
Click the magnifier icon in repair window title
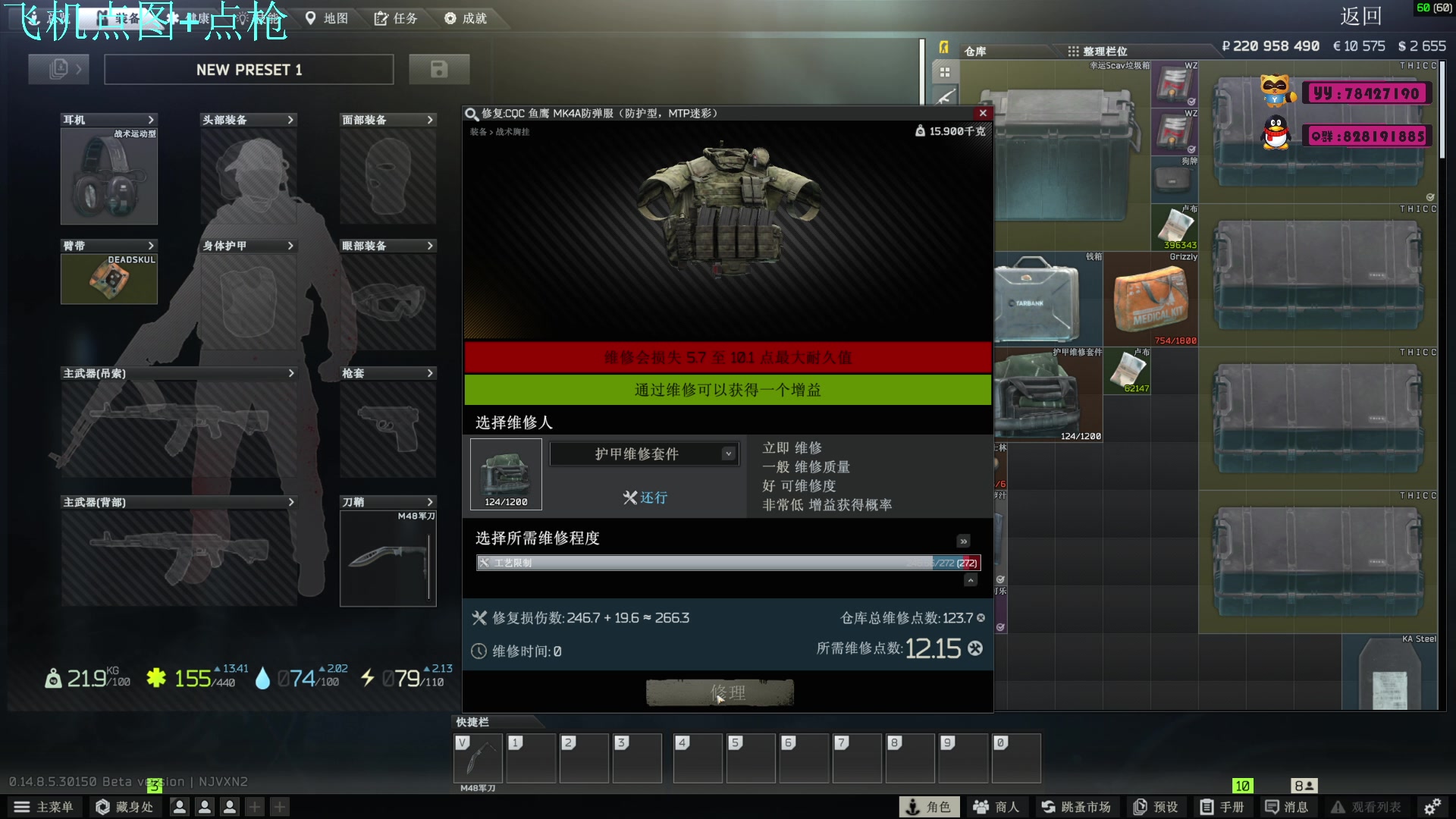[472, 114]
